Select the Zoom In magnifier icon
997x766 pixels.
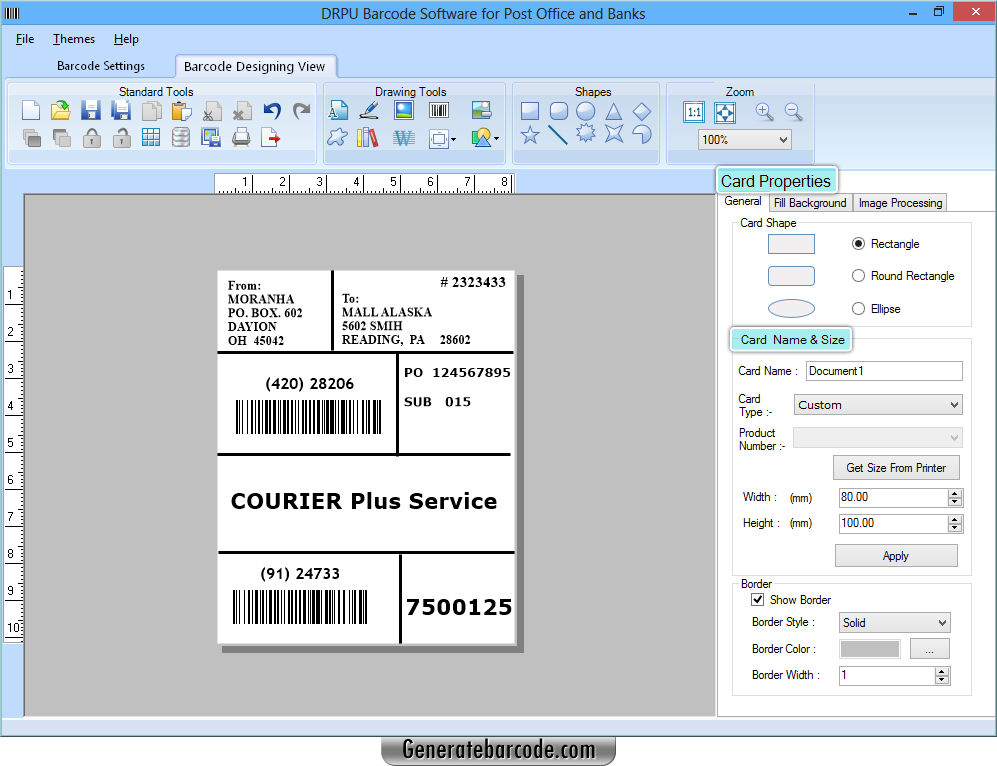[x=765, y=112]
